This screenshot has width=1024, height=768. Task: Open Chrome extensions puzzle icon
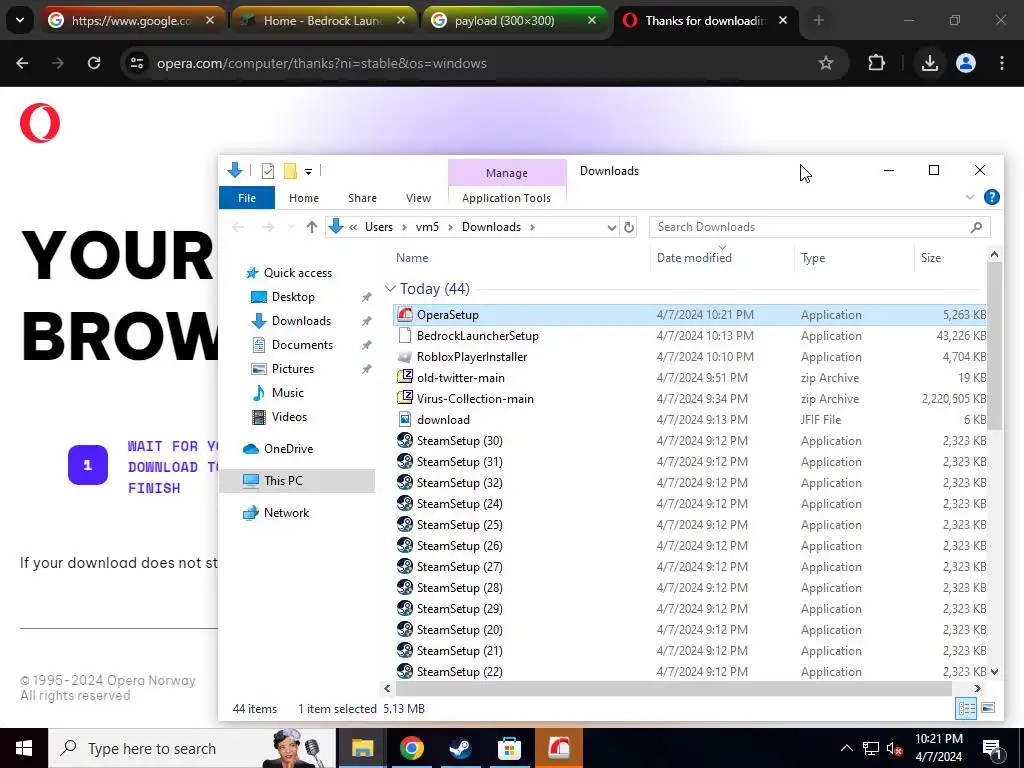click(x=876, y=63)
